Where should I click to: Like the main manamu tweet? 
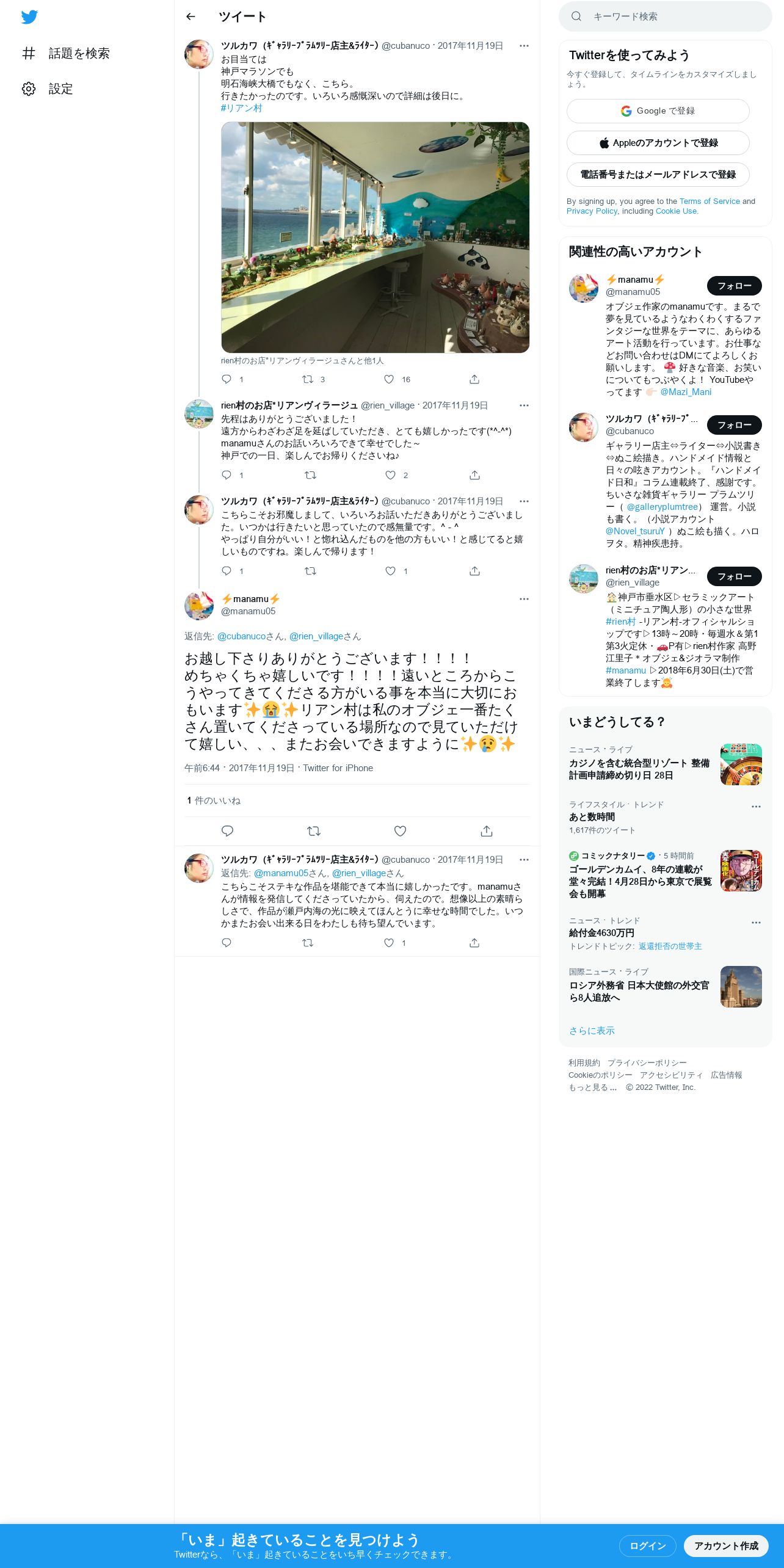400,831
